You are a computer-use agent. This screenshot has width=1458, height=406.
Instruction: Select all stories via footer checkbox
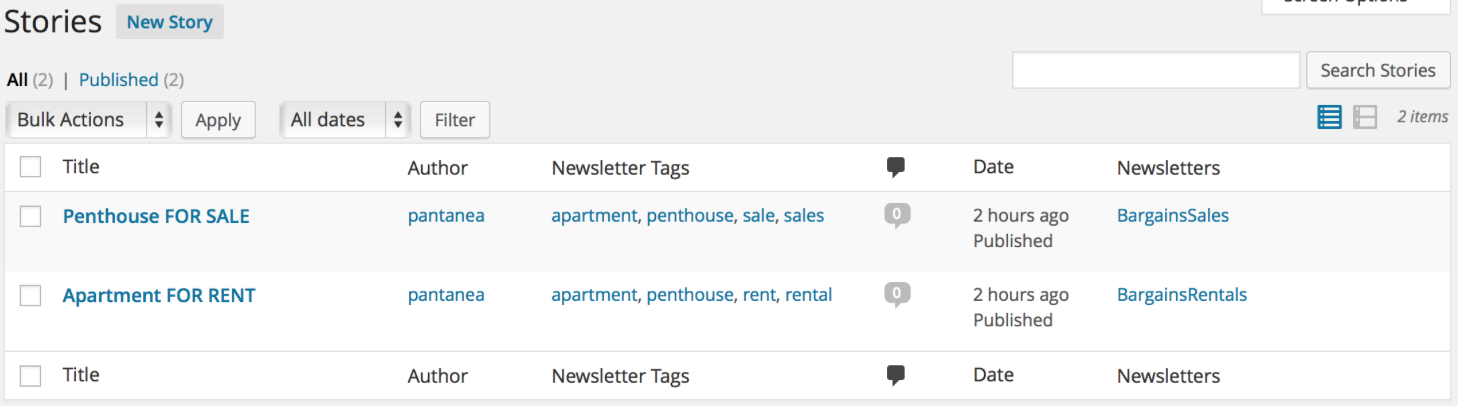coord(31,375)
